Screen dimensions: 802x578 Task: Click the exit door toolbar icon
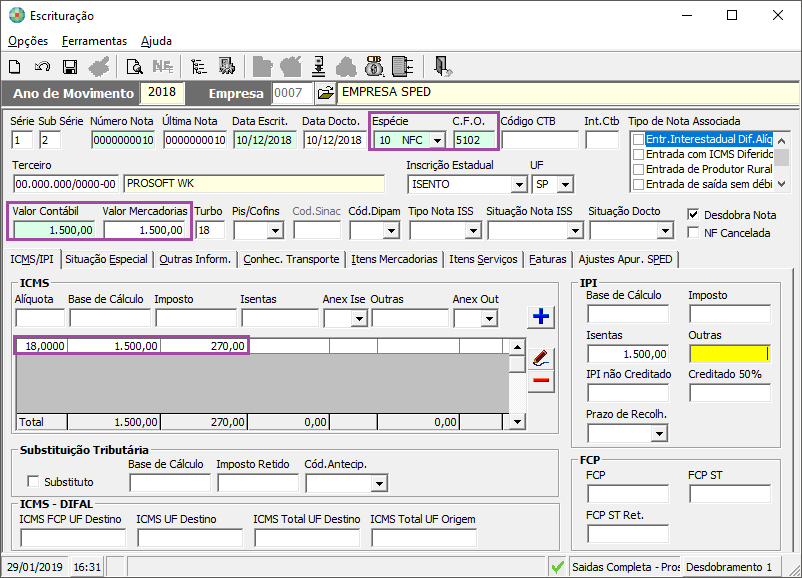443,67
